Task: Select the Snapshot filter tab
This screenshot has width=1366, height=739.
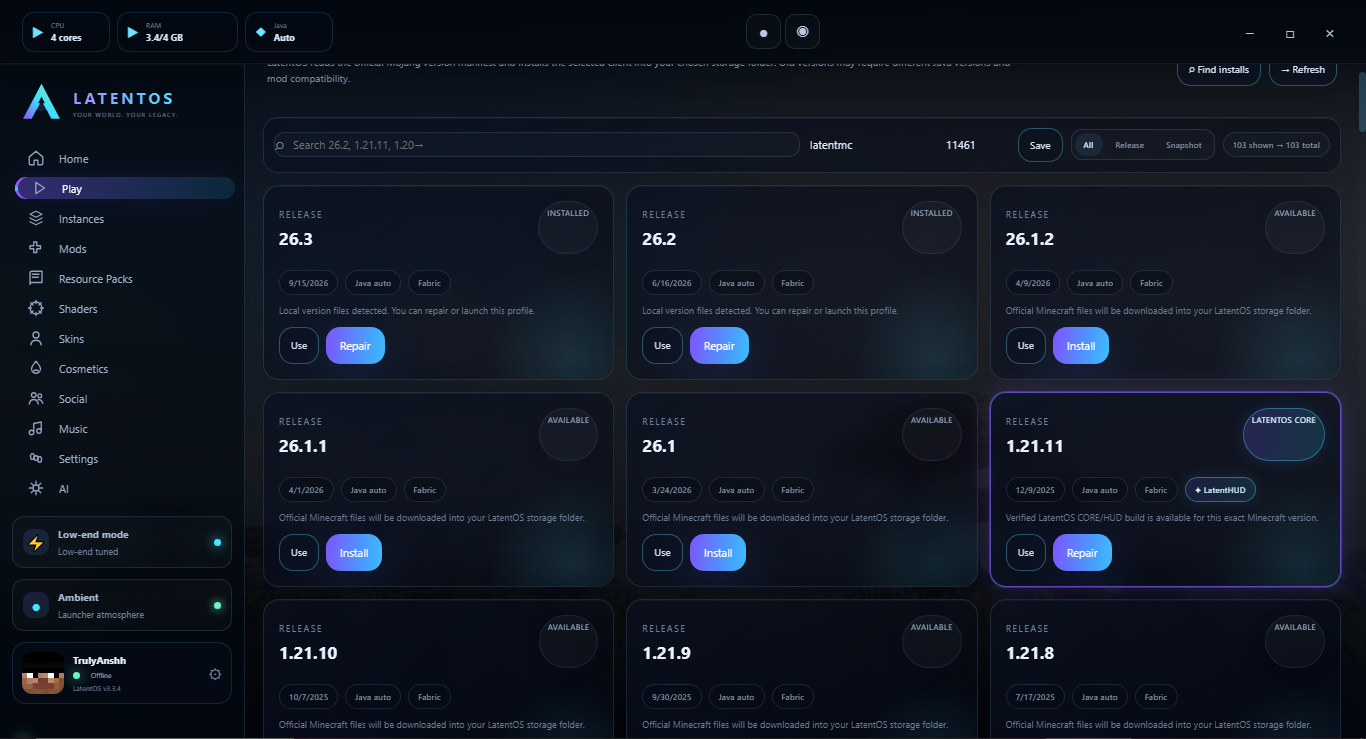Action: click(1183, 145)
